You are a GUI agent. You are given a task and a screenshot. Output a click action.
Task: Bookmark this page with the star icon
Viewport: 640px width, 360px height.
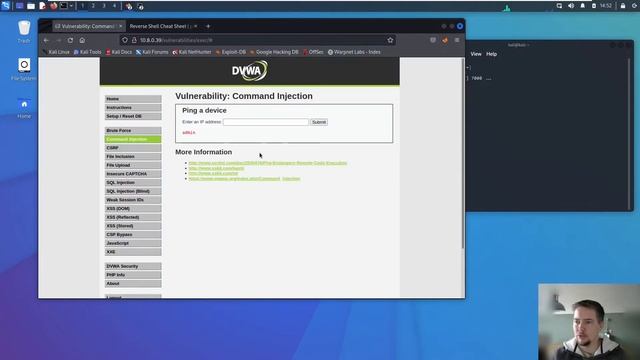click(390, 40)
